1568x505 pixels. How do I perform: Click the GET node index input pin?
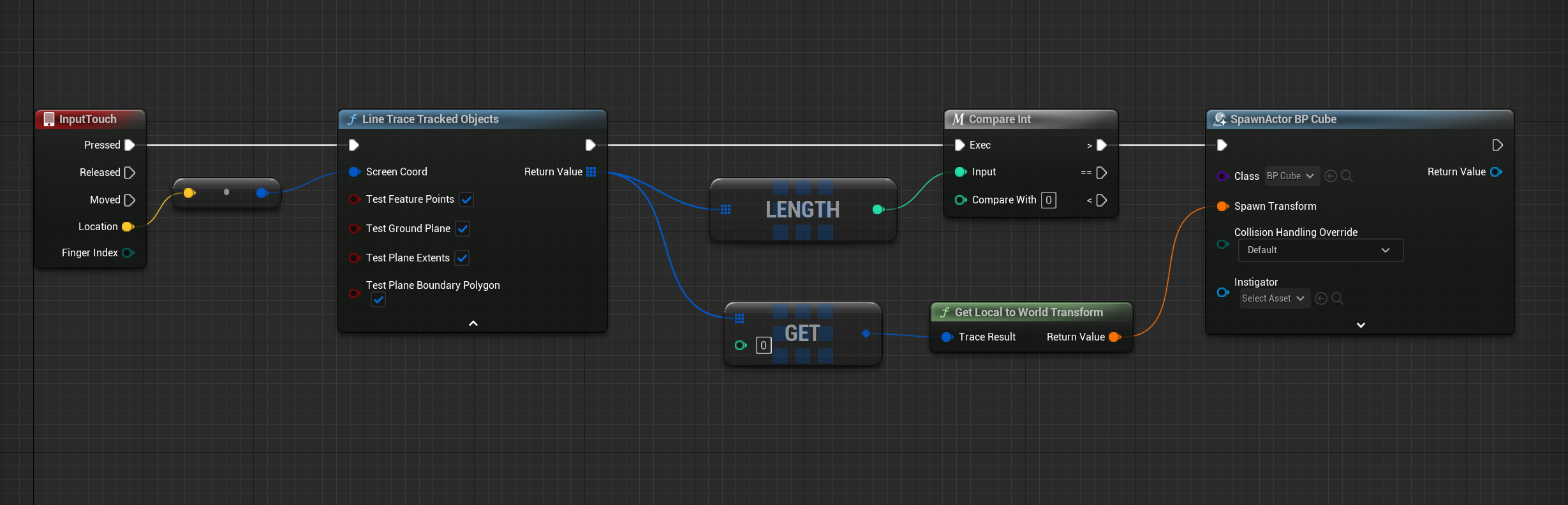pos(740,345)
